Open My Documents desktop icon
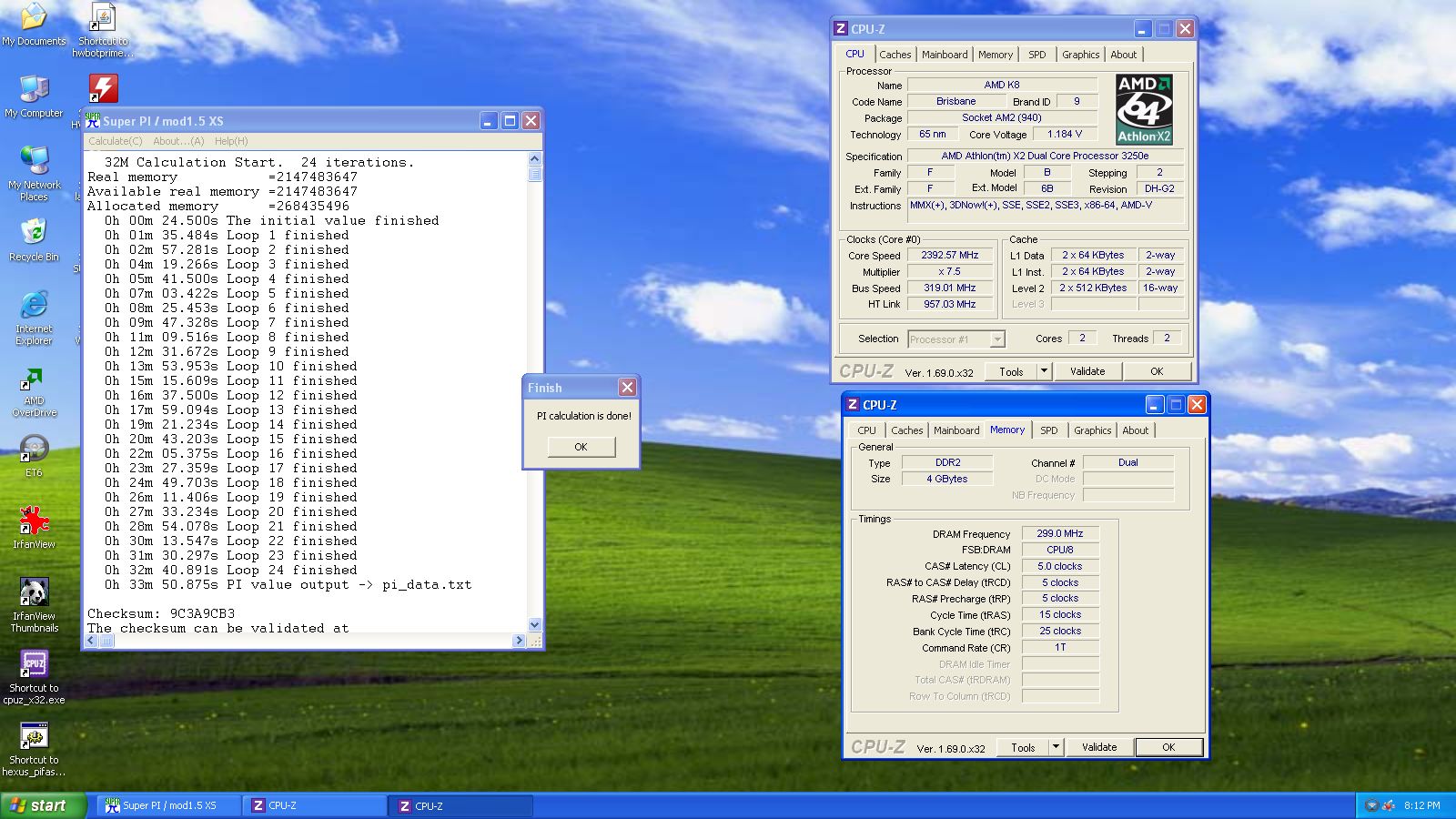Viewport: 1456px width, 819px height. tap(34, 25)
